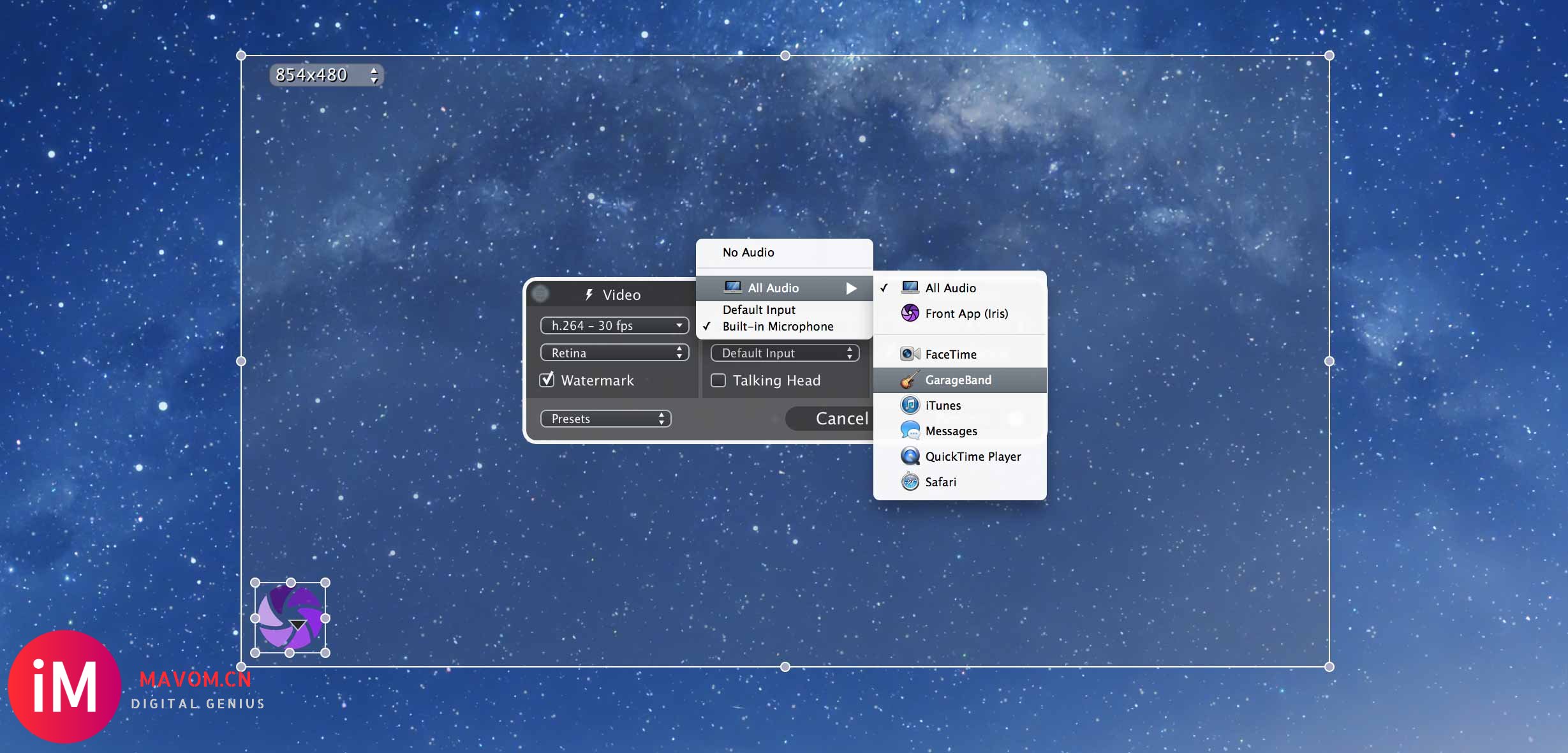Pick the QuickTime Player audio source
The image size is (1568, 753).
tap(972, 456)
